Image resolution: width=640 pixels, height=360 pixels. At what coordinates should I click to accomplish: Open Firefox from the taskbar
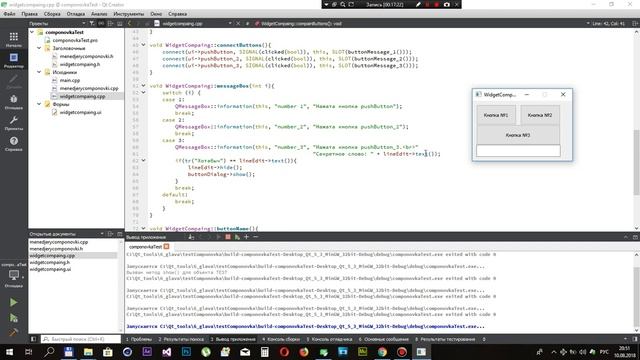tap(304, 352)
